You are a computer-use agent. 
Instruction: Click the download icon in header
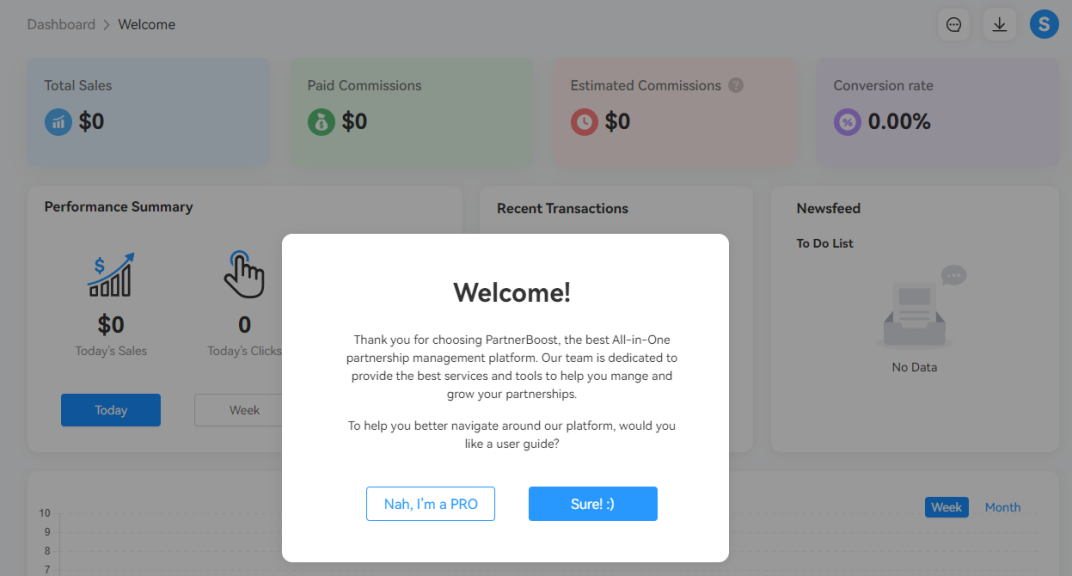click(x=999, y=25)
